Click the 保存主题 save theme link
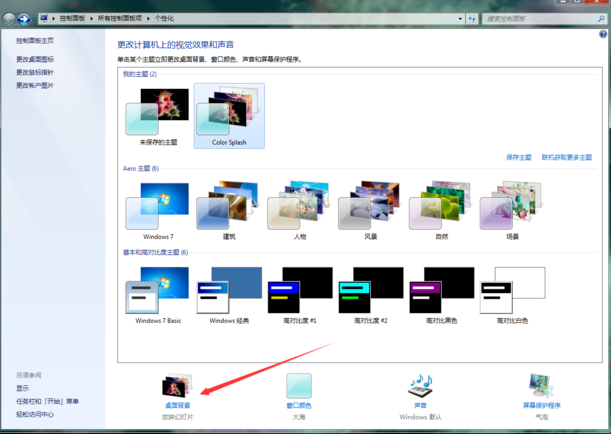The width and height of the screenshot is (611, 434). (x=518, y=157)
